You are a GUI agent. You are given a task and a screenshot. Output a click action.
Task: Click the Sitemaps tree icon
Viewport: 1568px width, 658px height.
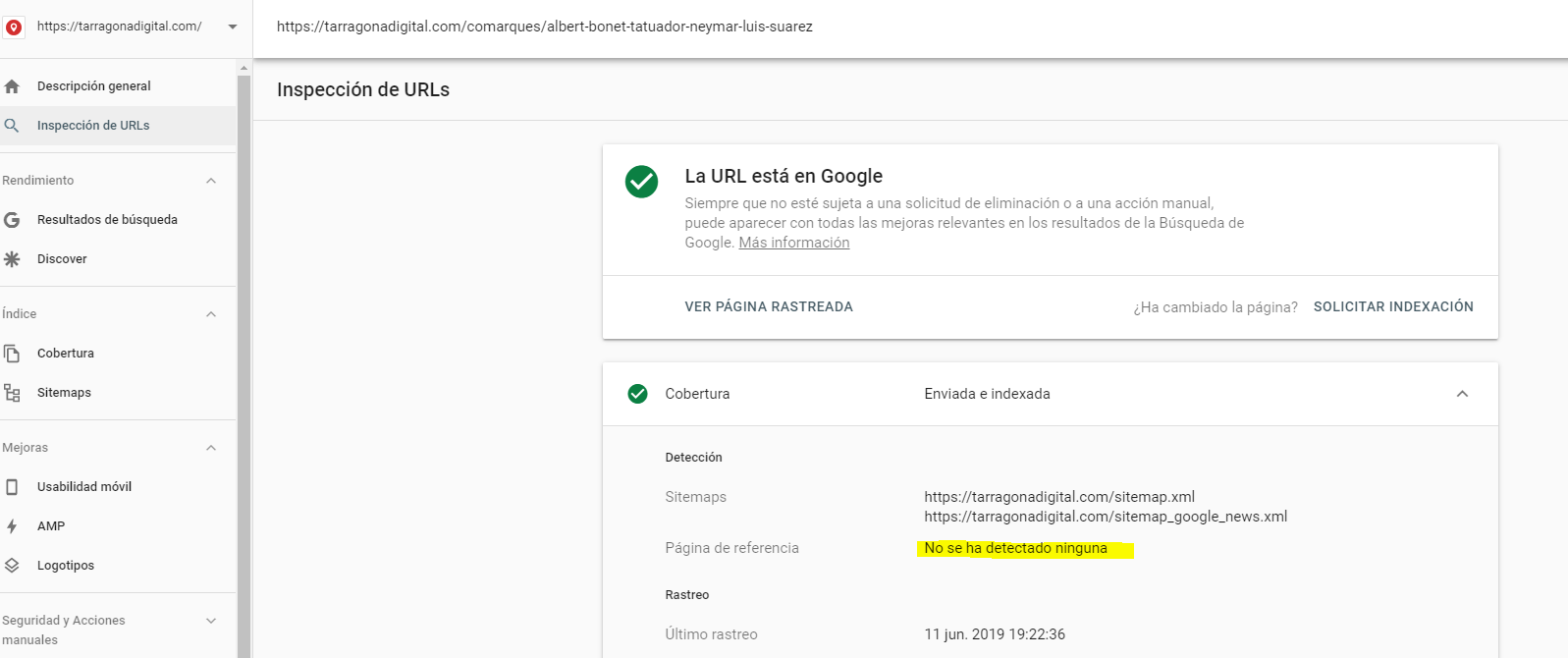click(12, 393)
